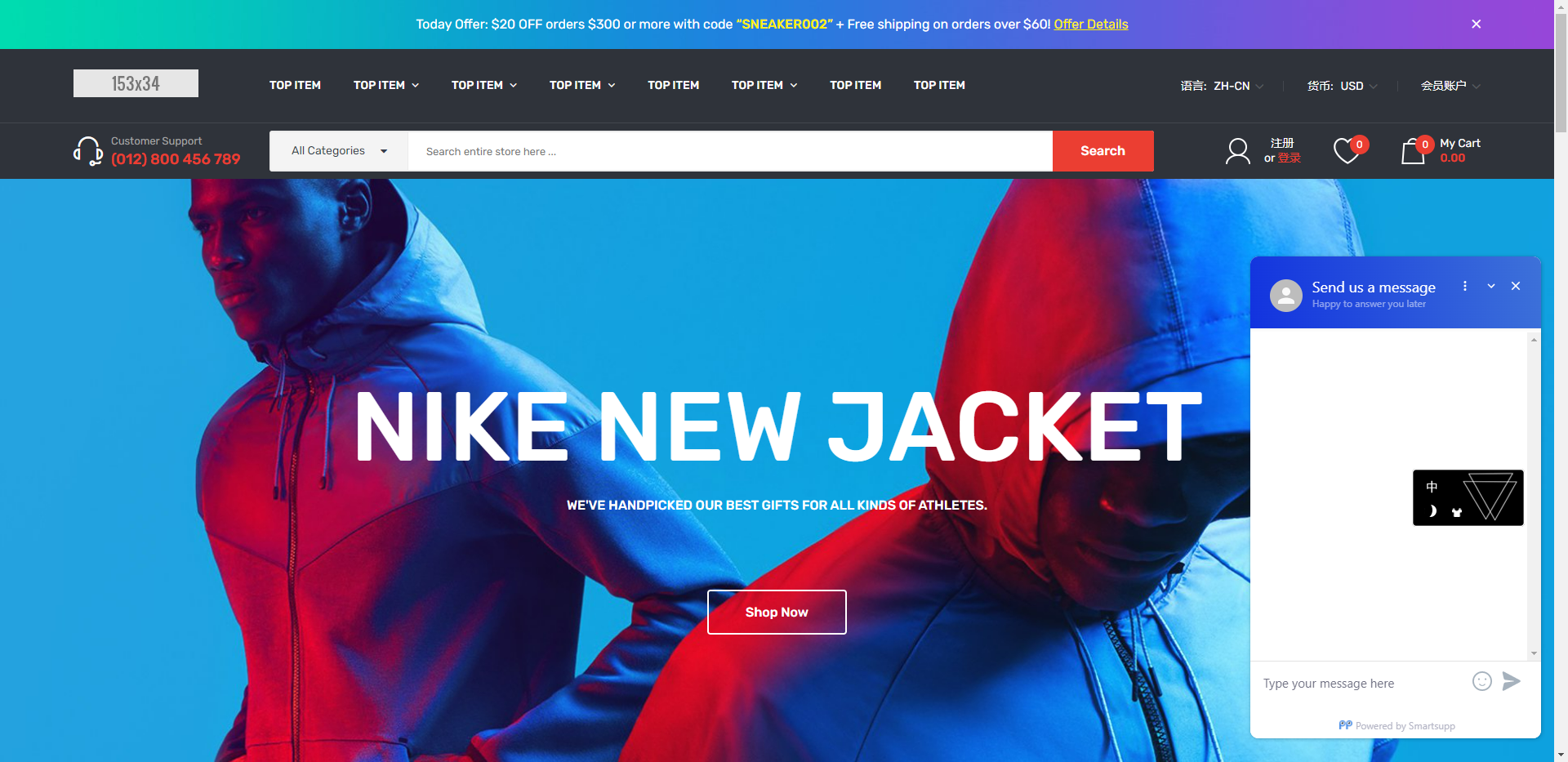This screenshot has height=762, width=1568.
Task: Open the emoji picker in chat
Action: [1481, 681]
